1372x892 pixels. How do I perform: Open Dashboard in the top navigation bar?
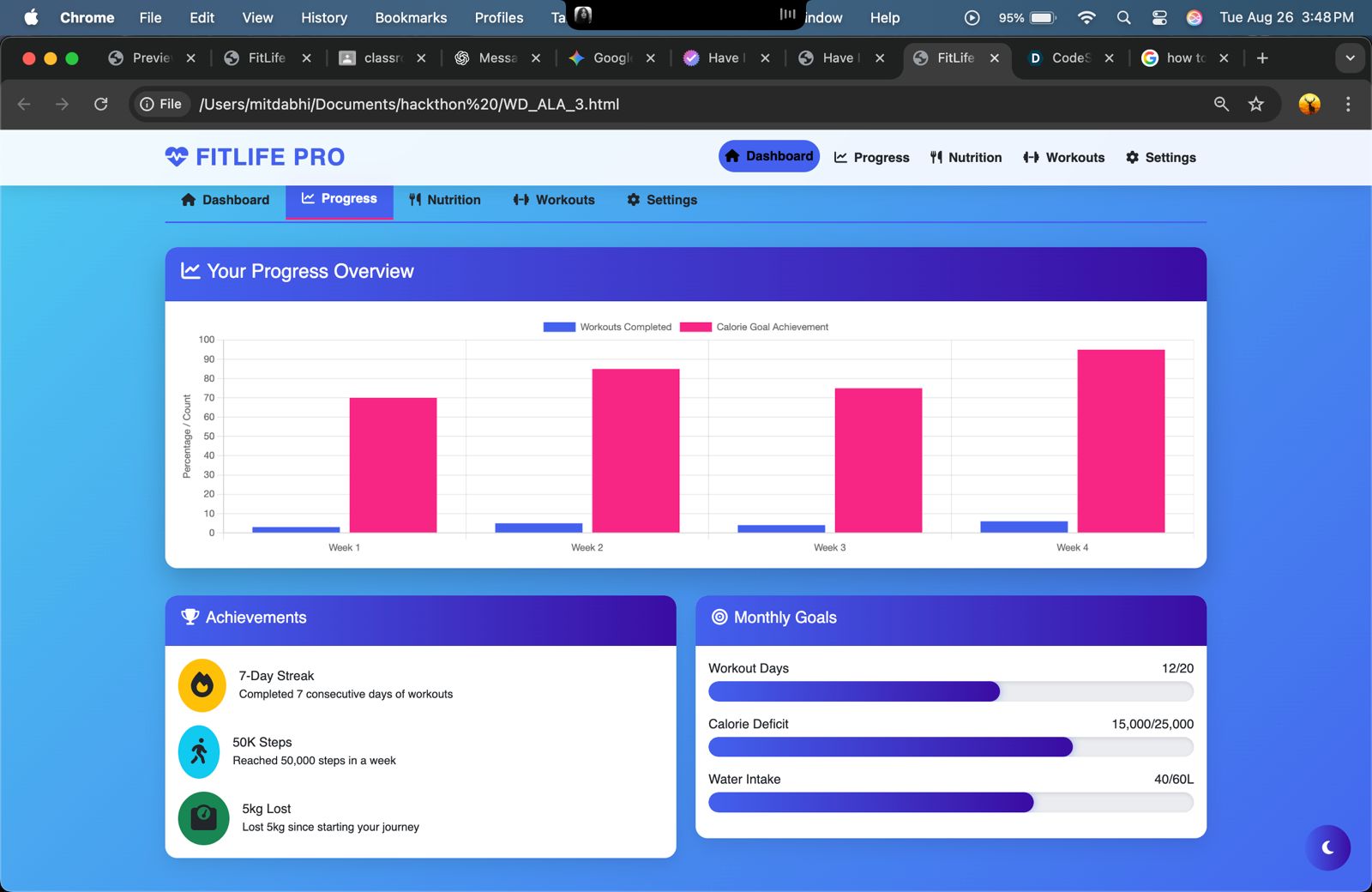pos(769,156)
